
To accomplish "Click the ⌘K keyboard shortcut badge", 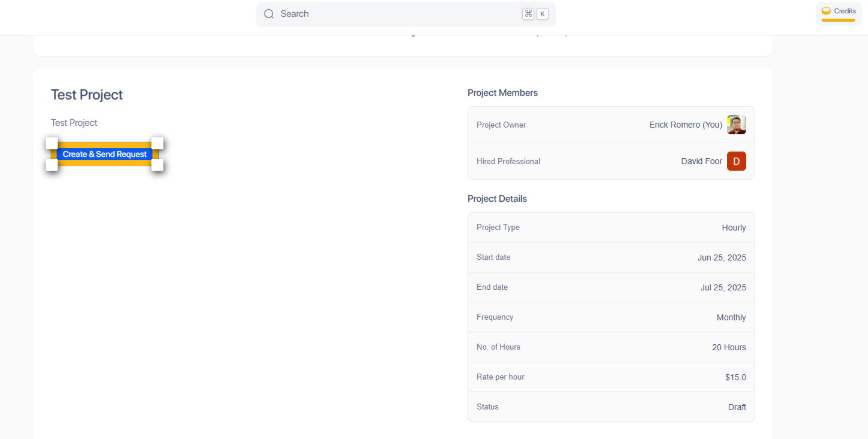I will point(535,14).
